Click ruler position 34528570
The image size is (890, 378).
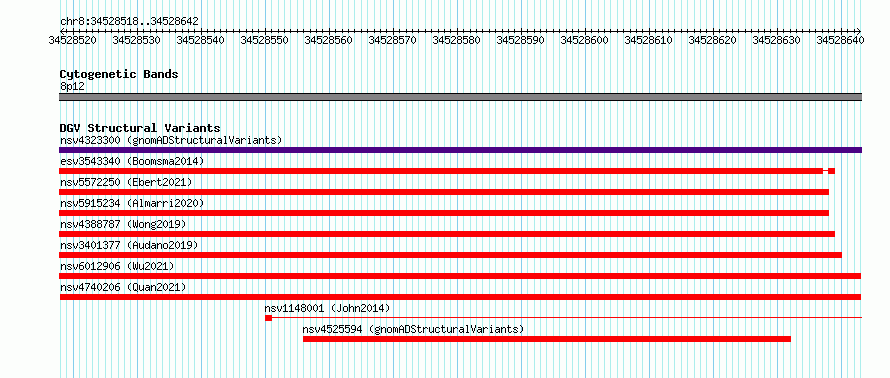393,40
